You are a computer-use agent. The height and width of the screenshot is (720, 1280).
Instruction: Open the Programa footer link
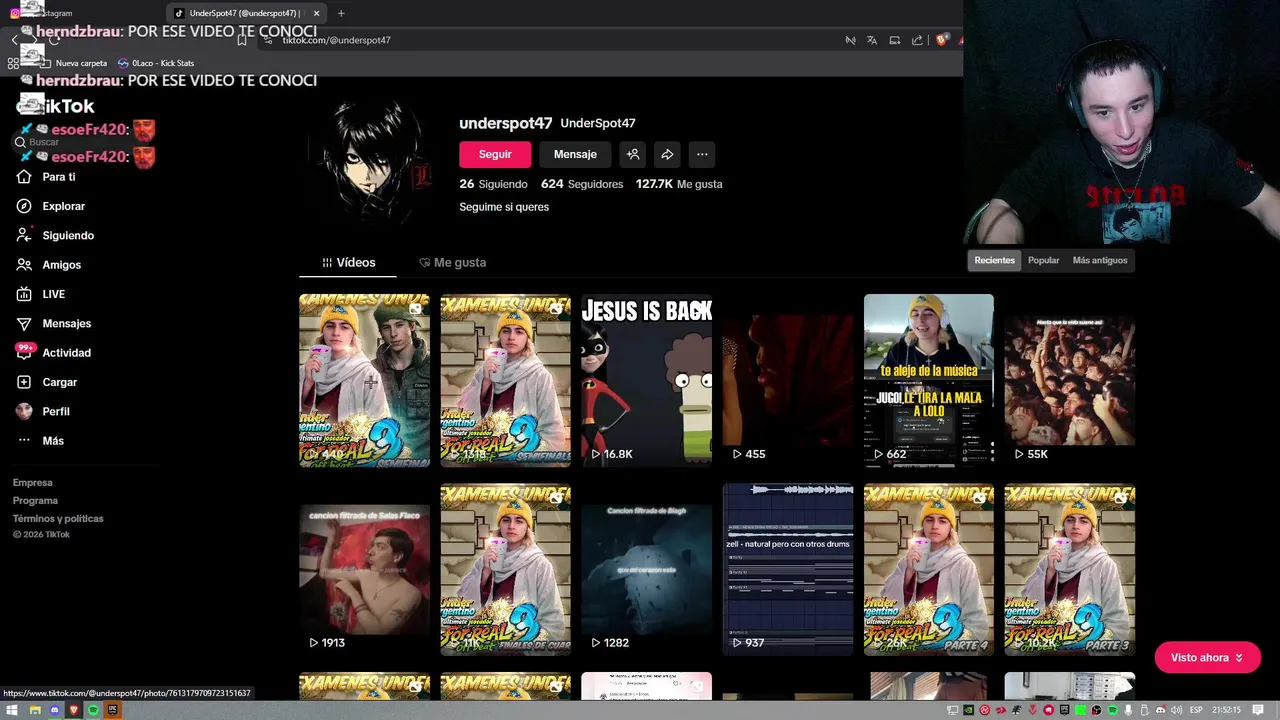coord(35,501)
